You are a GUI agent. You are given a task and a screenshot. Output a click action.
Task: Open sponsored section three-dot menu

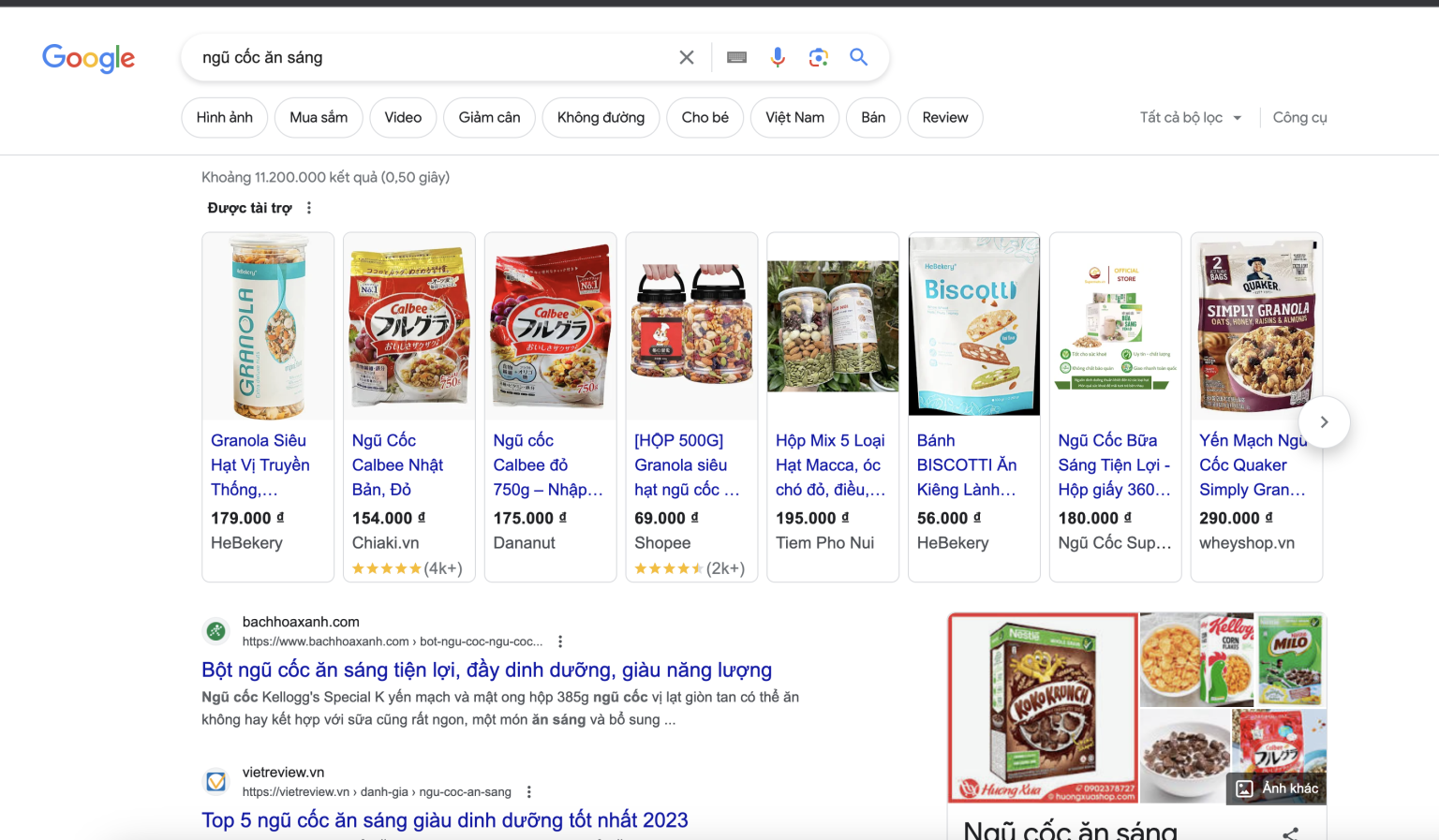[x=309, y=208]
